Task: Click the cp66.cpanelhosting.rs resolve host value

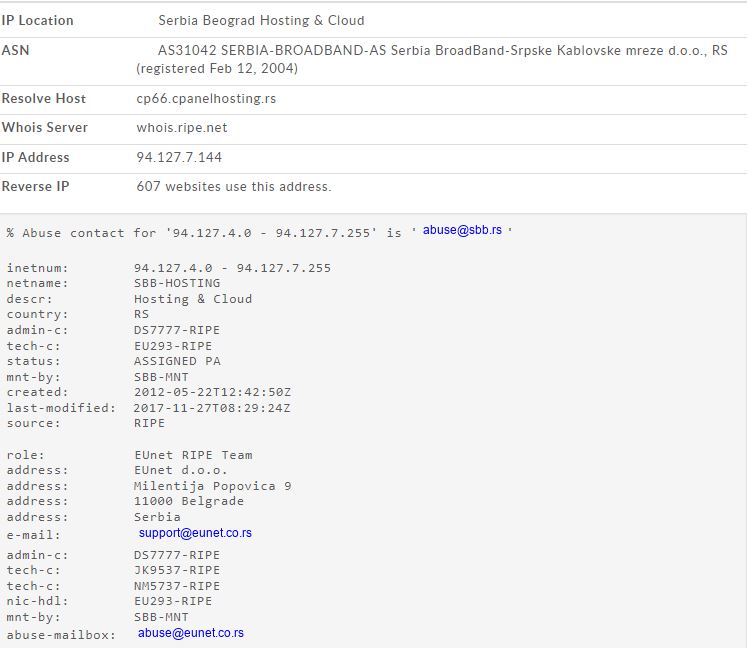Action: 206,99
